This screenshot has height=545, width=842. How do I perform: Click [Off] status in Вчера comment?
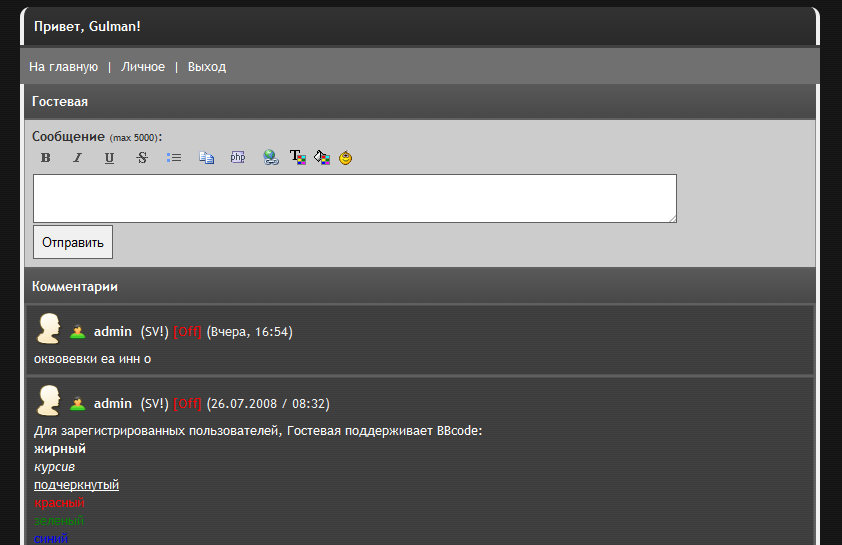[x=187, y=332]
